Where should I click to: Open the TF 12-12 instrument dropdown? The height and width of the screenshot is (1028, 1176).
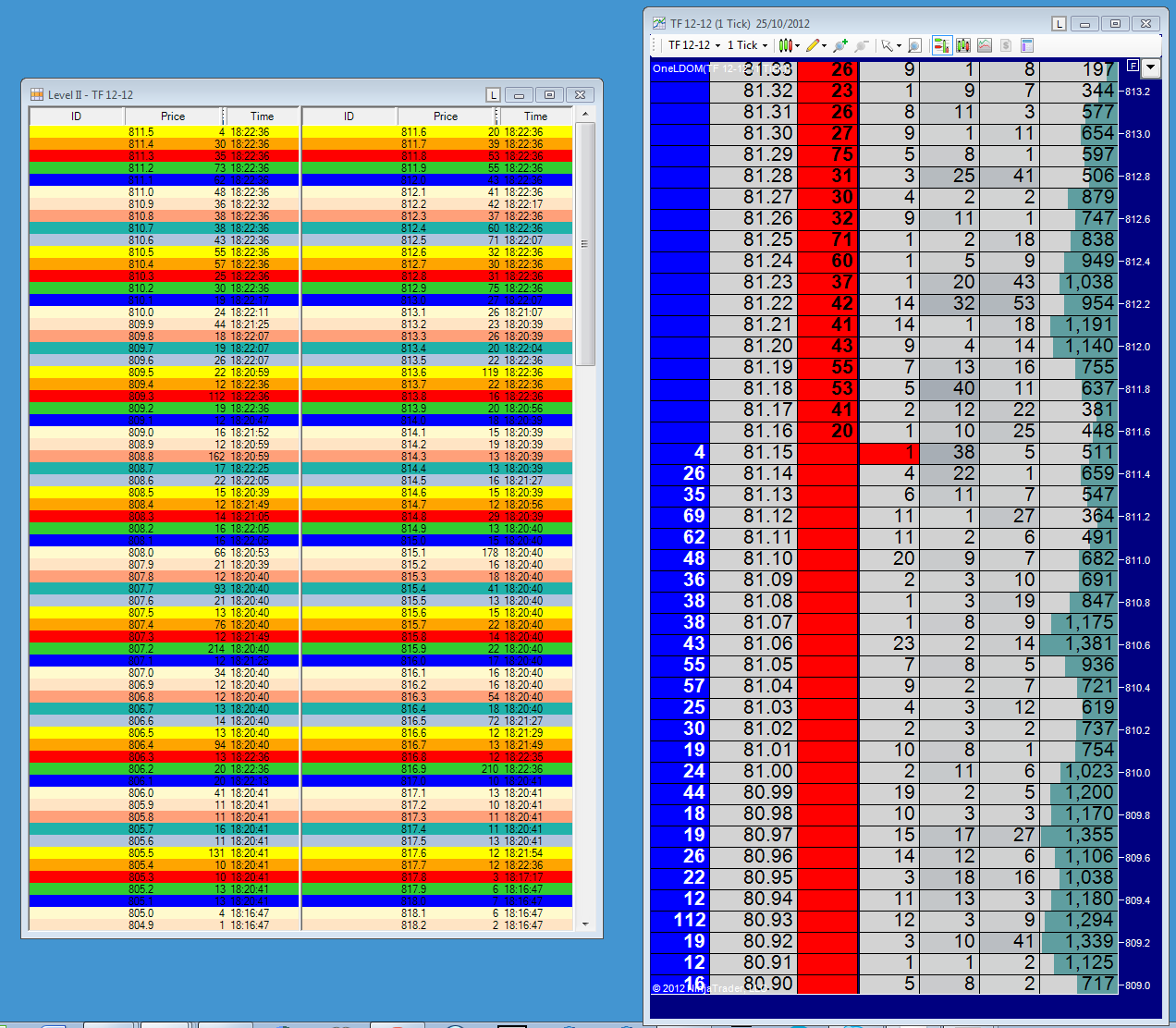click(x=694, y=45)
